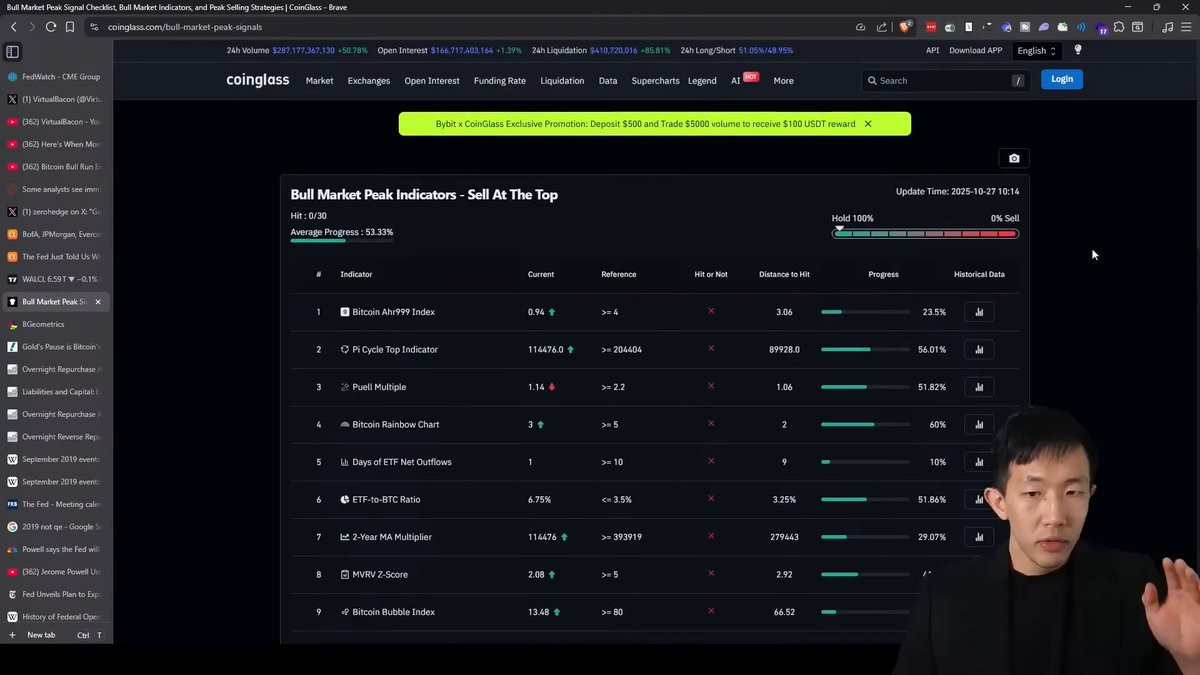Open the Legend navigation link
The width and height of the screenshot is (1200, 675).
pyautogui.click(x=702, y=81)
